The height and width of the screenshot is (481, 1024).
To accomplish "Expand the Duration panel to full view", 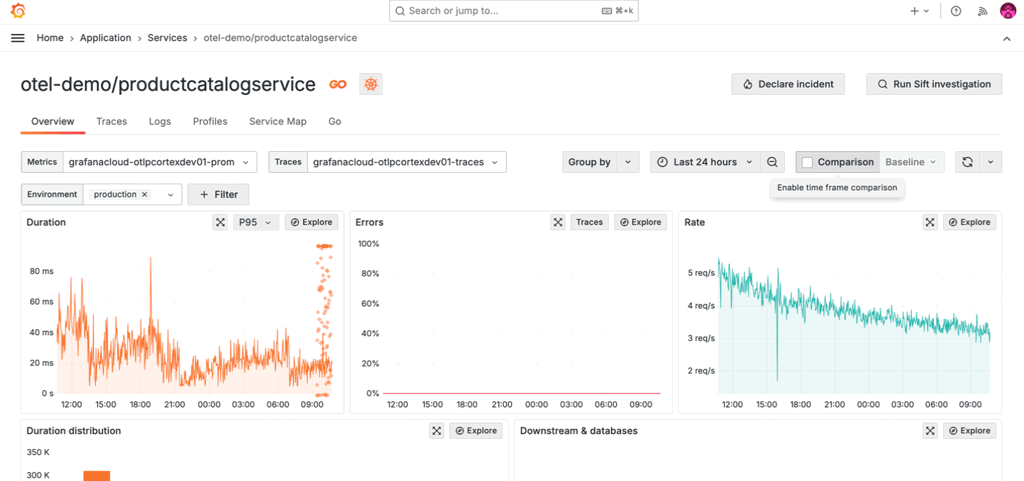I will point(221,222).
